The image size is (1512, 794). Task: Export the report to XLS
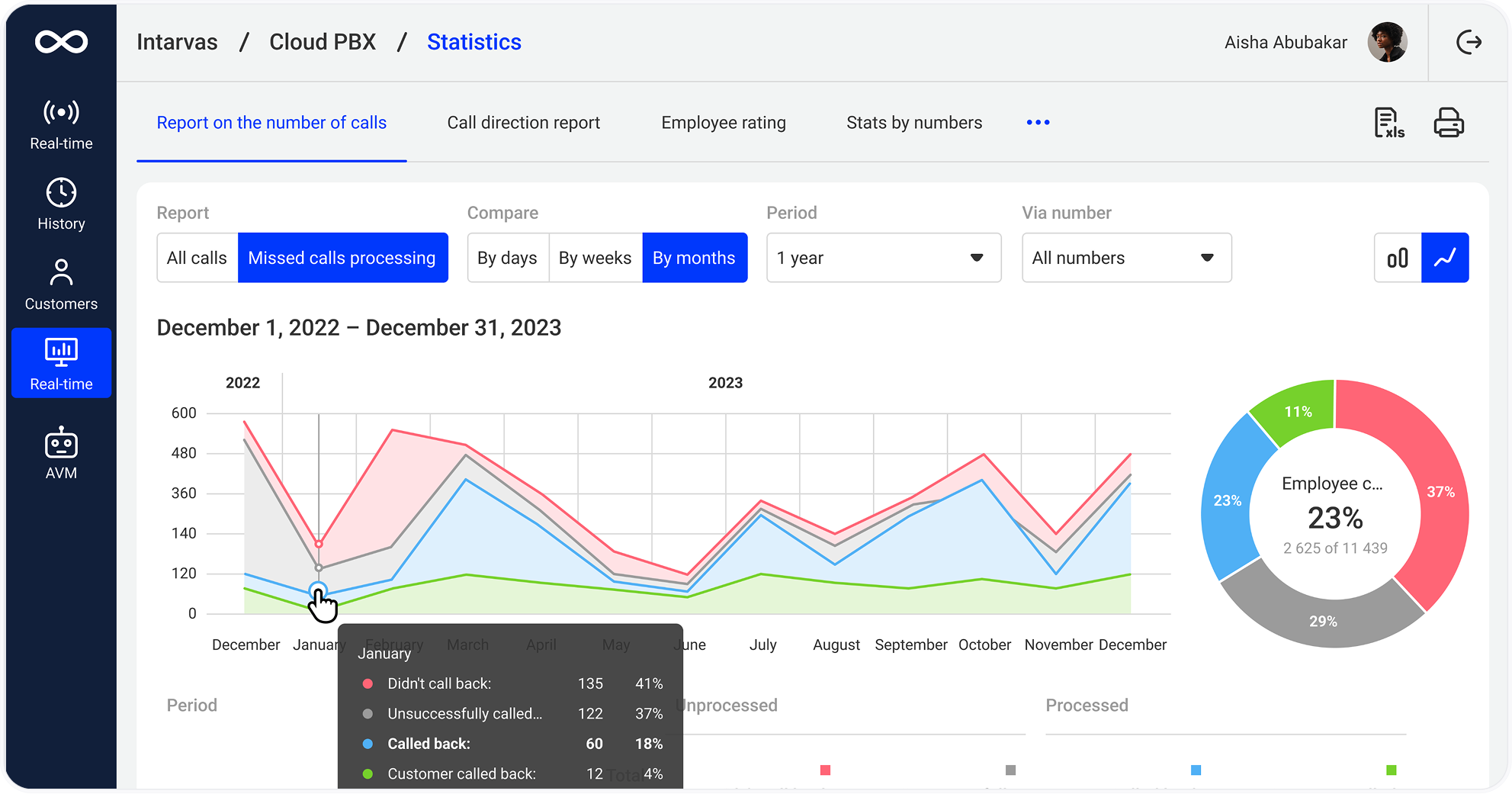[1388, 122]
